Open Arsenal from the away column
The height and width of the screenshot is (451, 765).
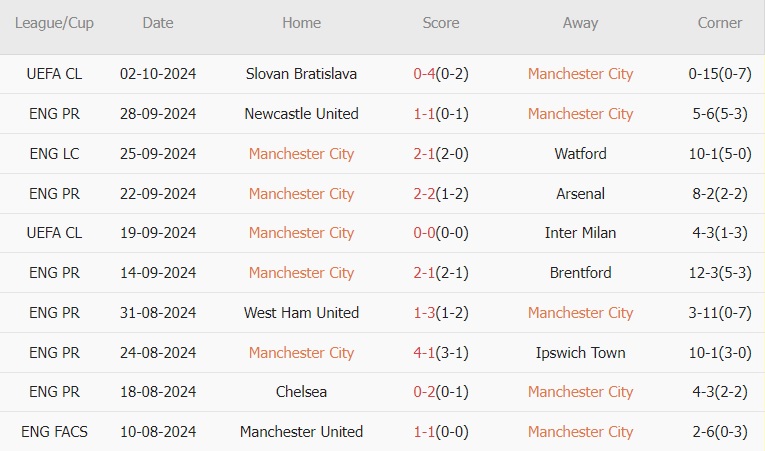tap(580, 194)
